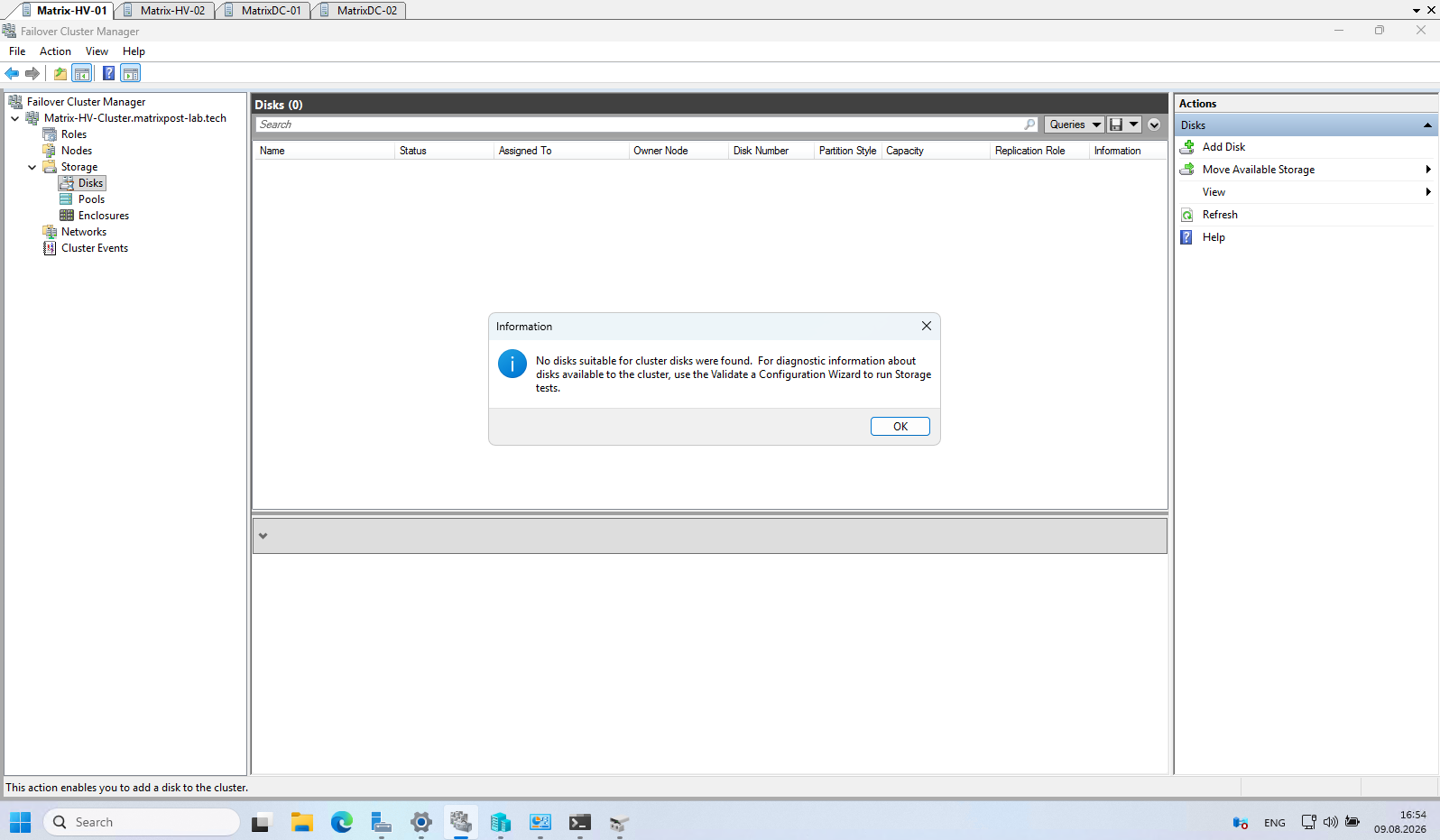Screen dimensions: 1440x840
Task: Select Disks under Storage
Action: click(x=90, y=183)
